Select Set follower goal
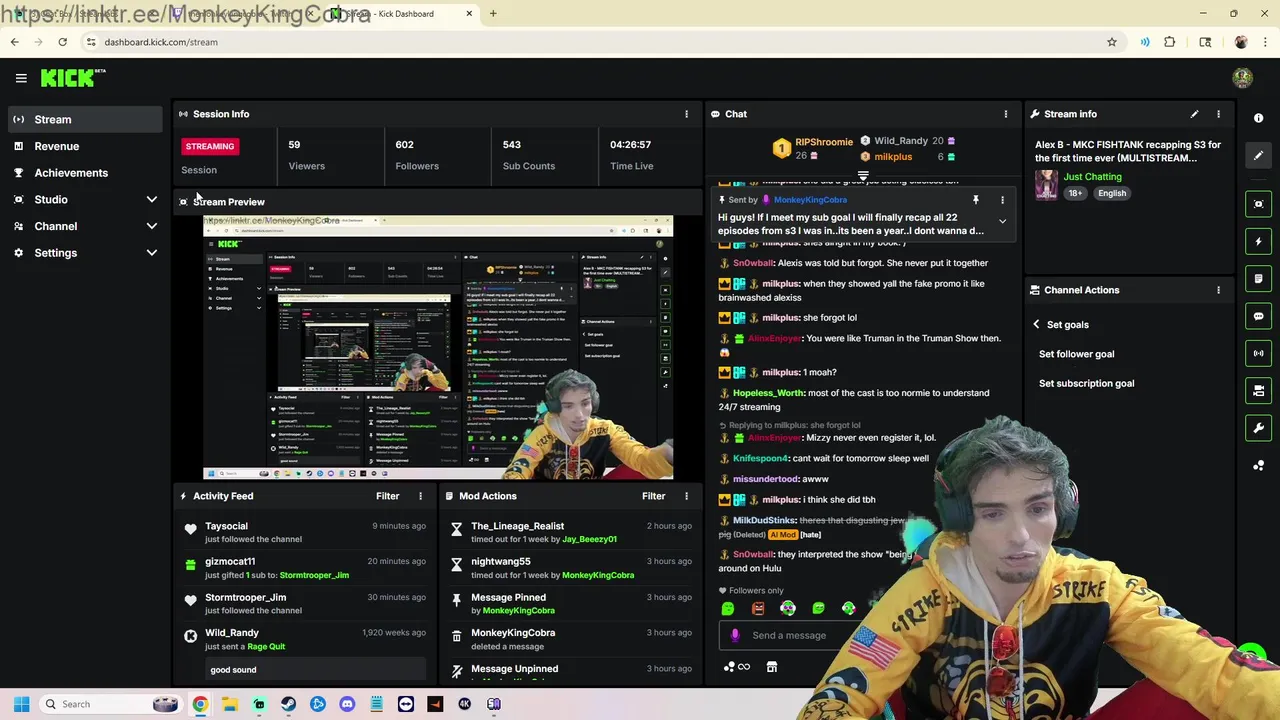 point(1076,354)
